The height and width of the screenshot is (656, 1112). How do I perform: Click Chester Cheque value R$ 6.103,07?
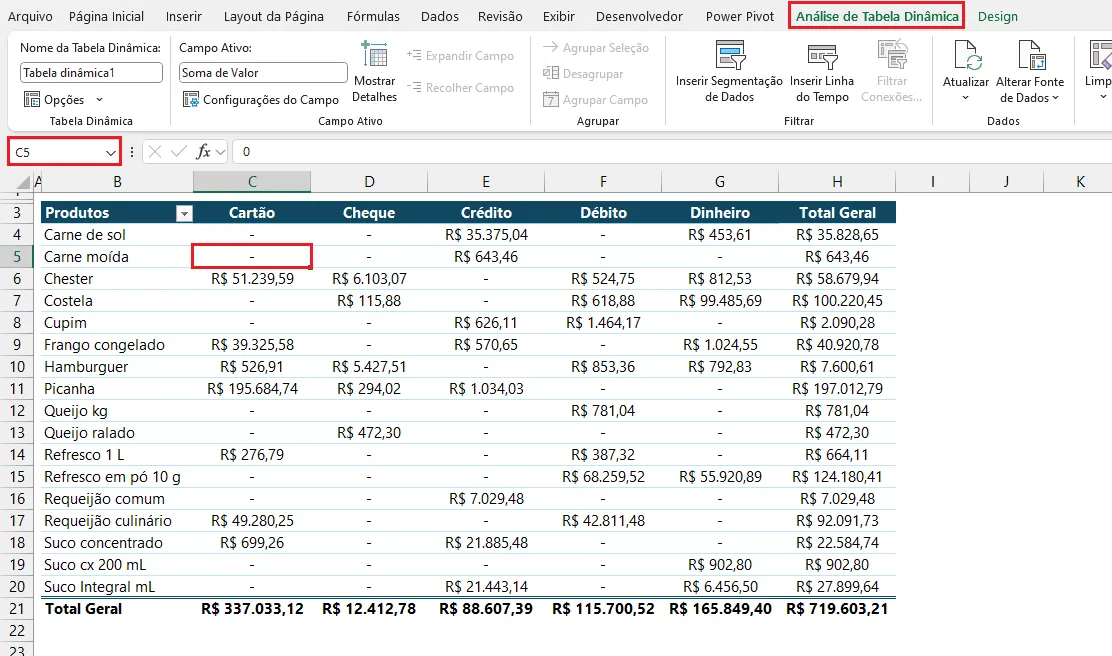(x=369, y=279)
